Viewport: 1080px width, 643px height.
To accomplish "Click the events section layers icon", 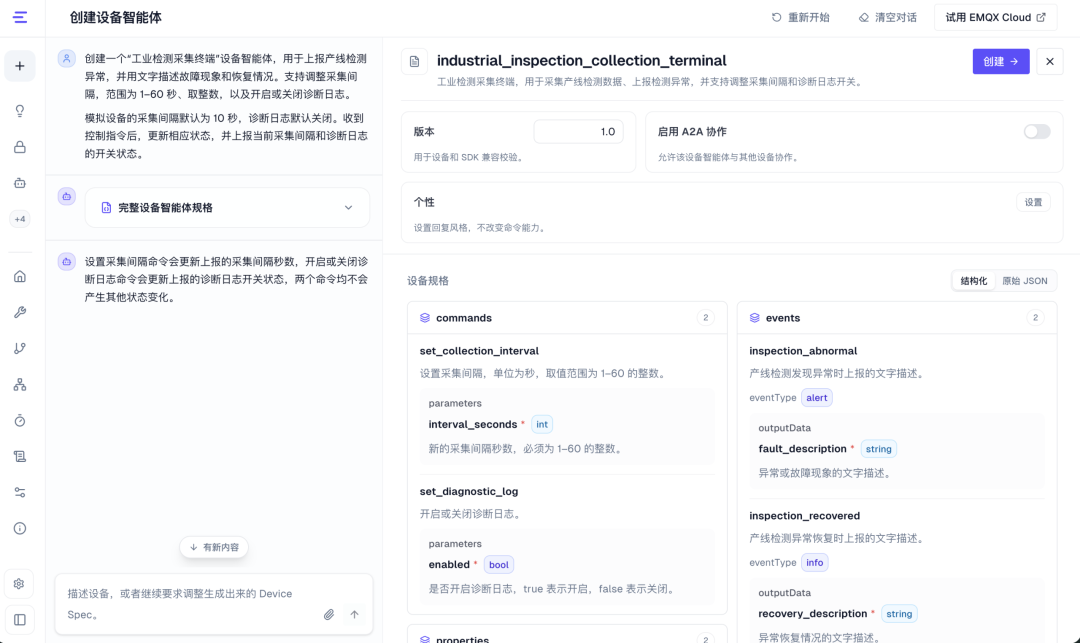I will coord(755,318).
